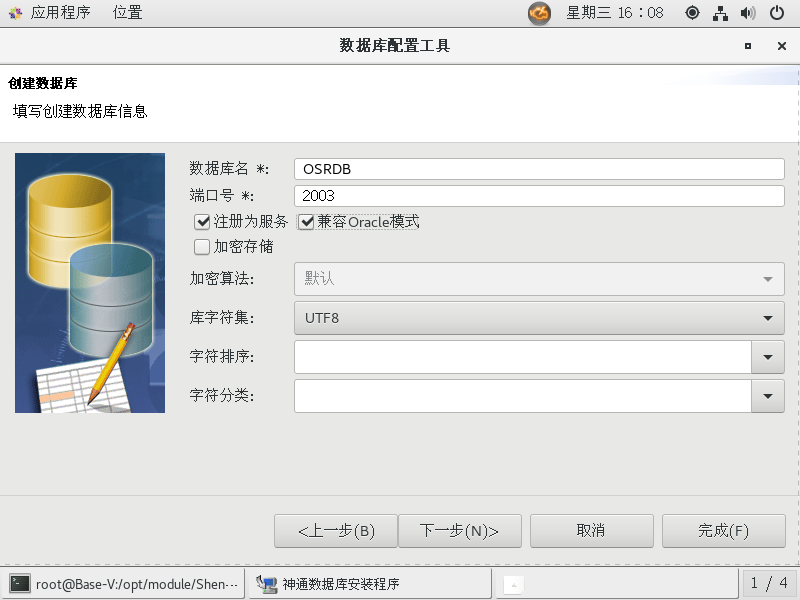The width and height of the screenshot is (800, 600).
Task: Click the 数据库名 input field
Action: 538,169
